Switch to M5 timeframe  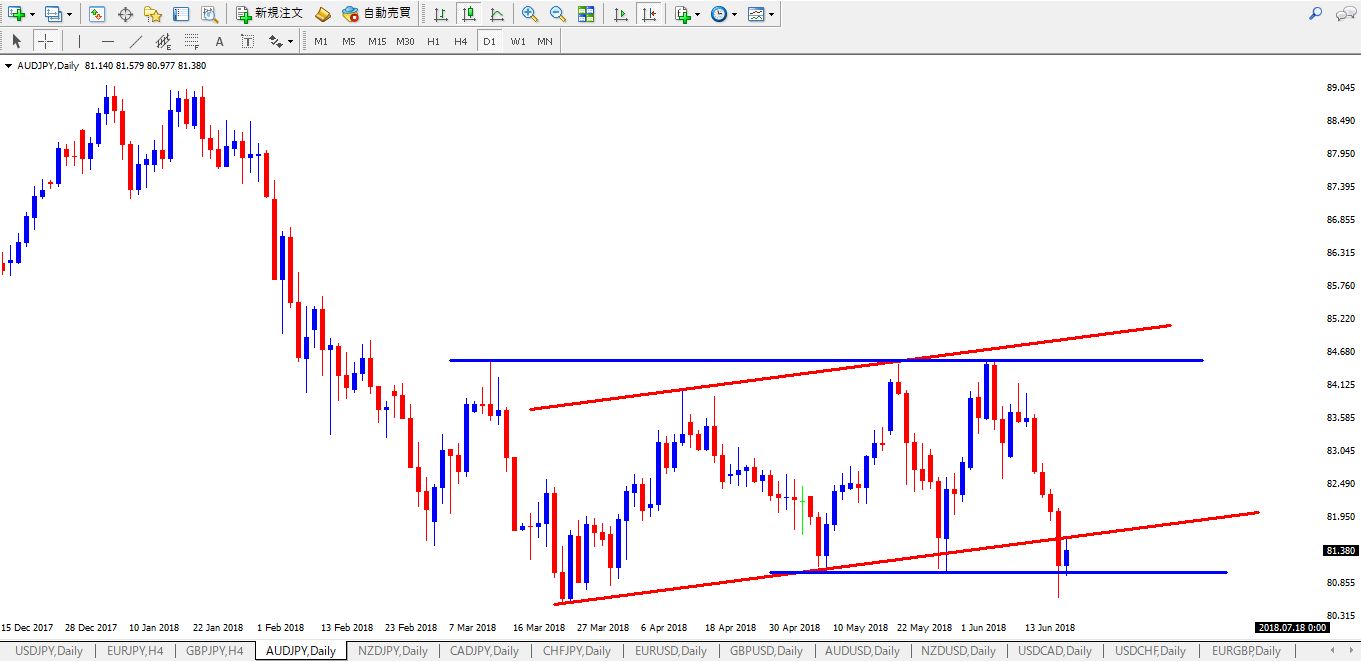tap(348, 41)
